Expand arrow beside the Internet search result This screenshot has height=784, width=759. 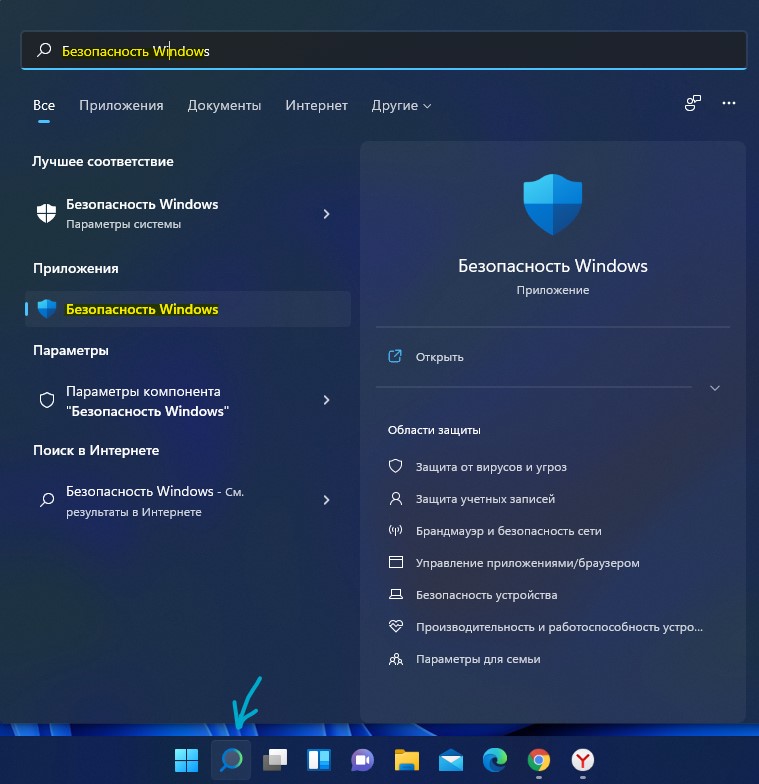(326, 500)
